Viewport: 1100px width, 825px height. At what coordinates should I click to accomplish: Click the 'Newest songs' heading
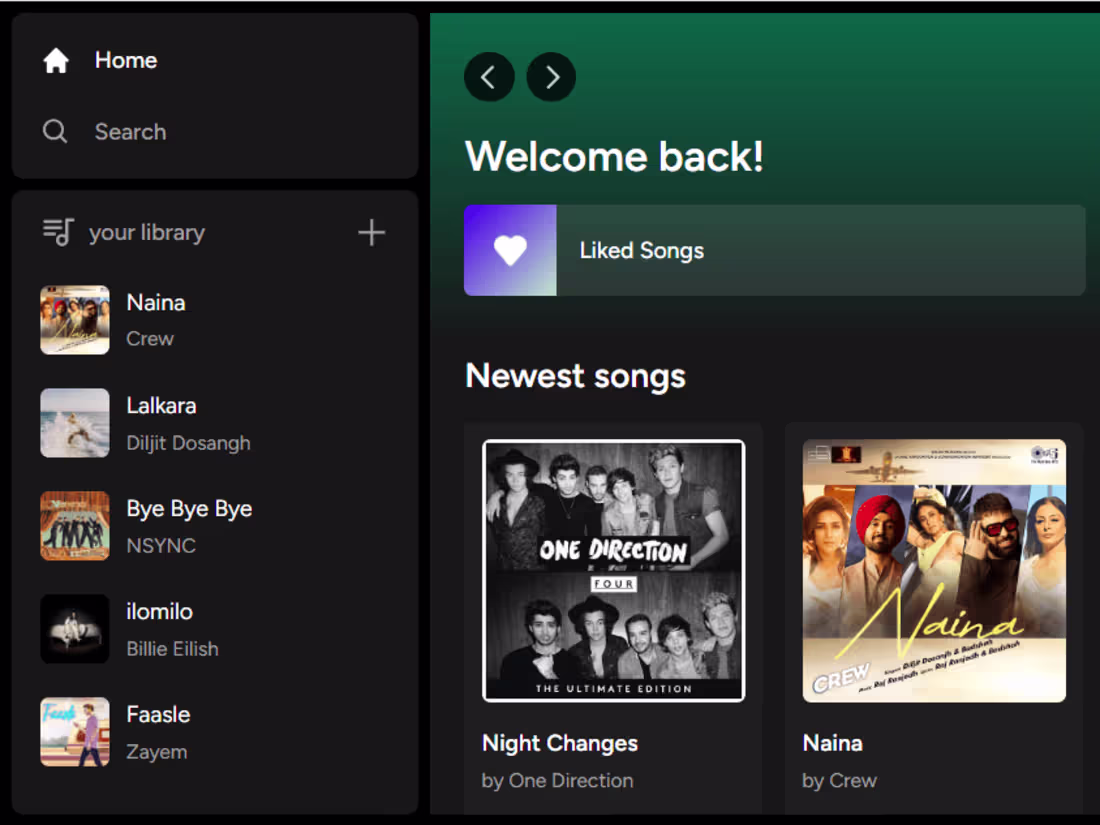575,376
